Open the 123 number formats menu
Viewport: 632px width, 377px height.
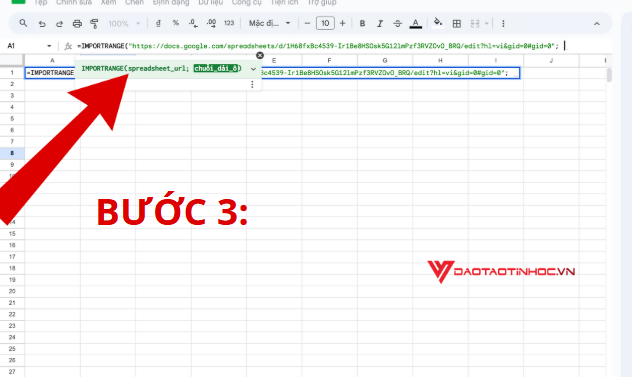(229, 23)
